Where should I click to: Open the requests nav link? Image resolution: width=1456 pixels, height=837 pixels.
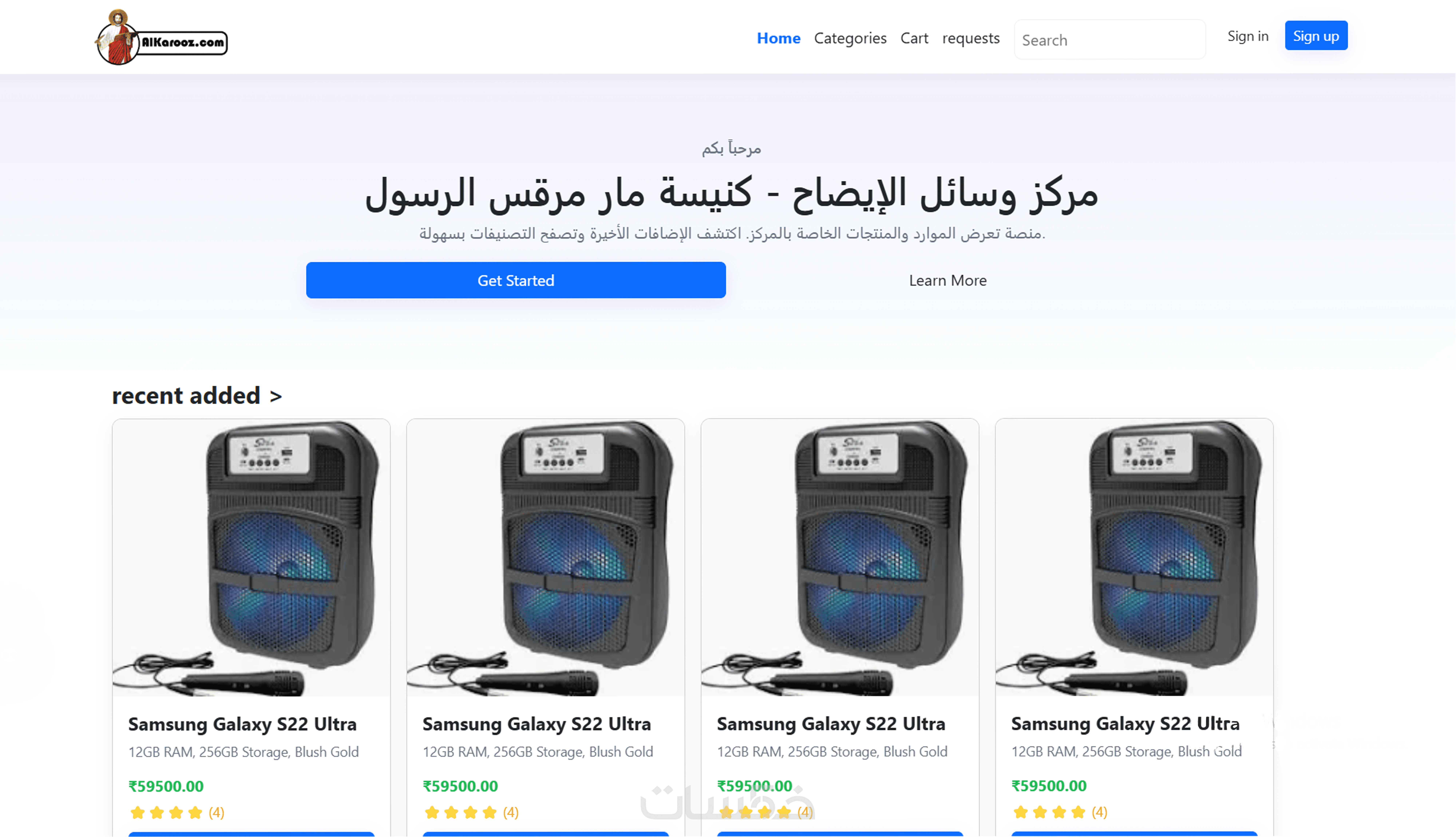point(971,38)
